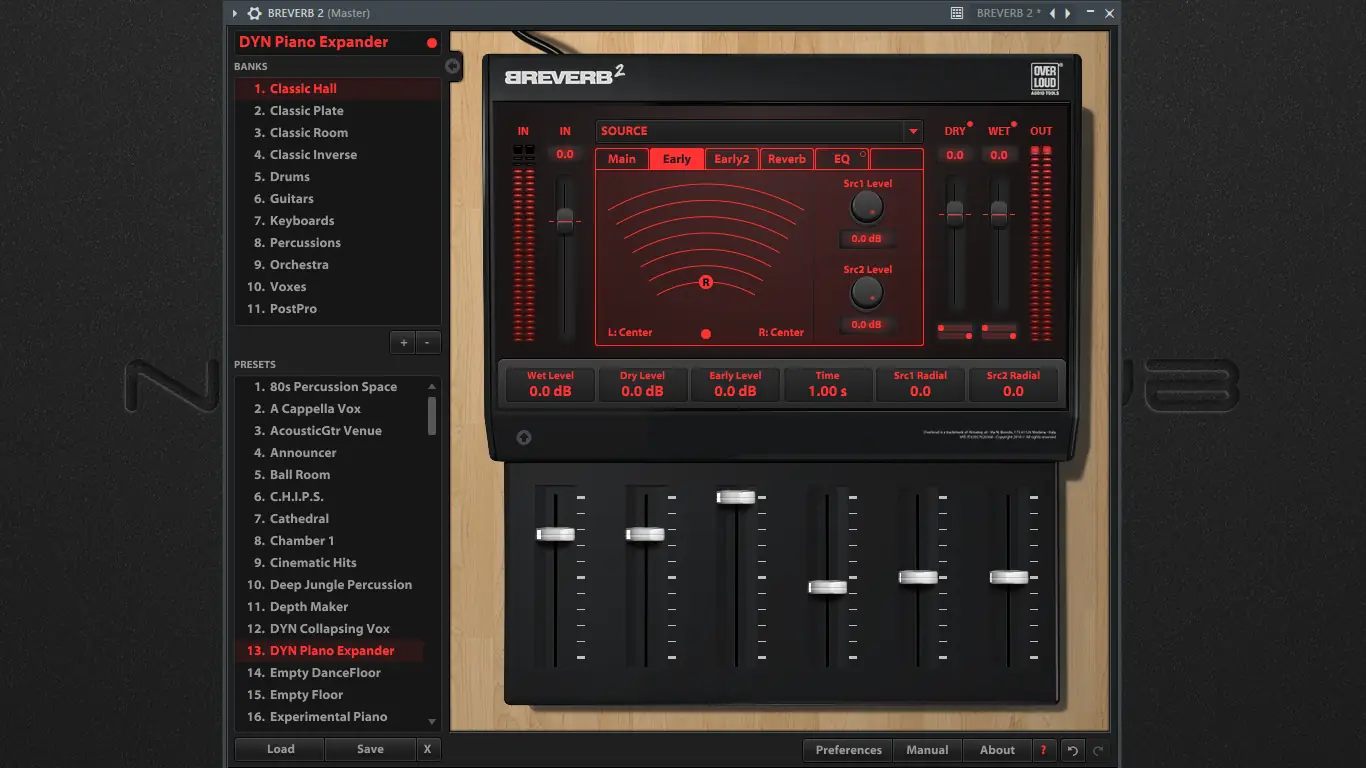Image resolution: width=1366 pixels, height=768 pixels.
Task: Click the Load button
Action: [281, 749]
